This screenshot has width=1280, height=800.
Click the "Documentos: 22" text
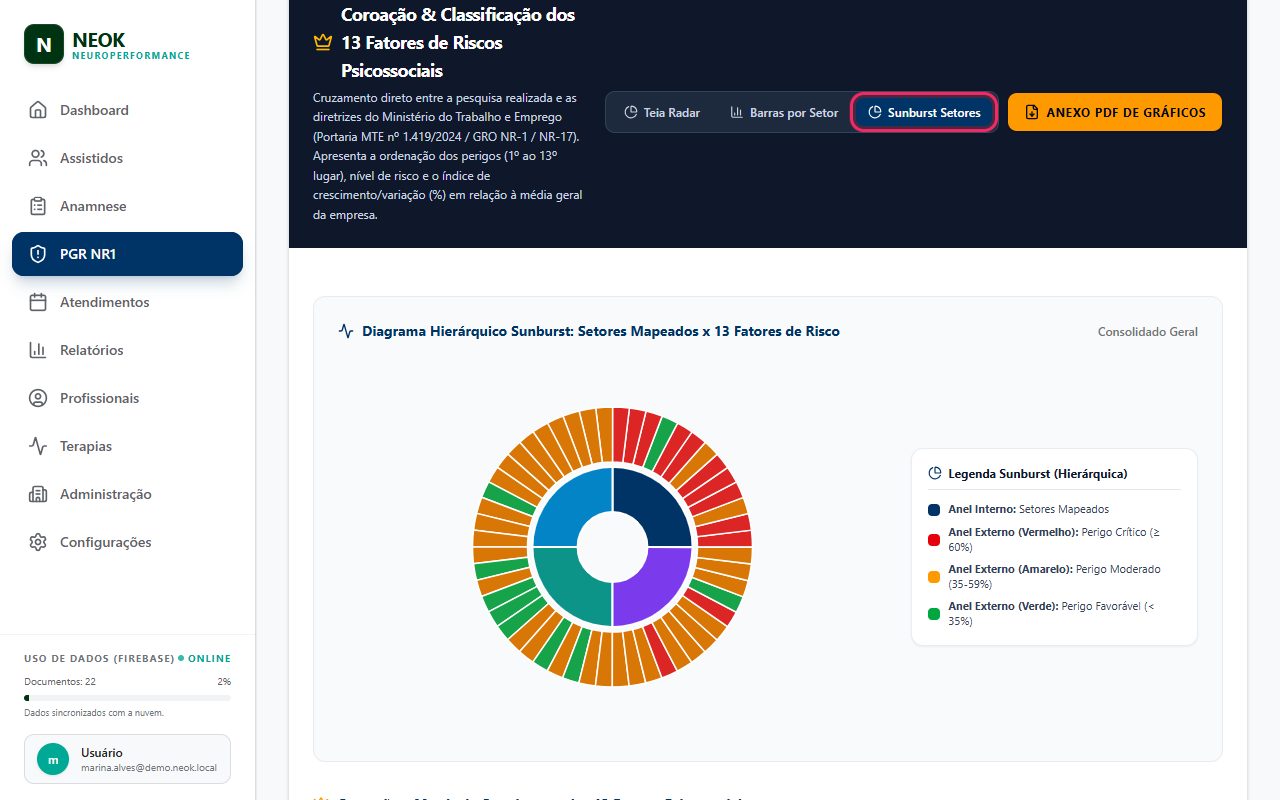[x=60, y=682]
